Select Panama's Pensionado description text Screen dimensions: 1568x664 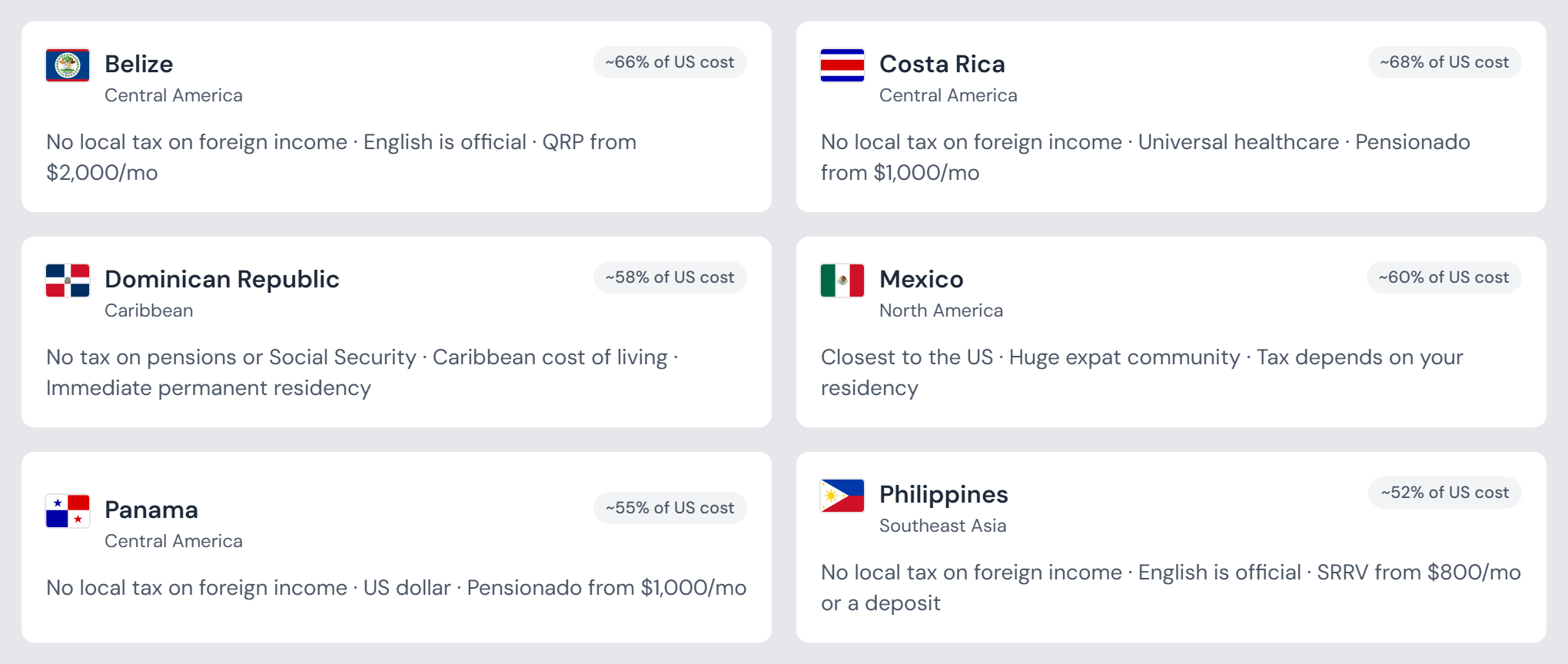(397, 588)
